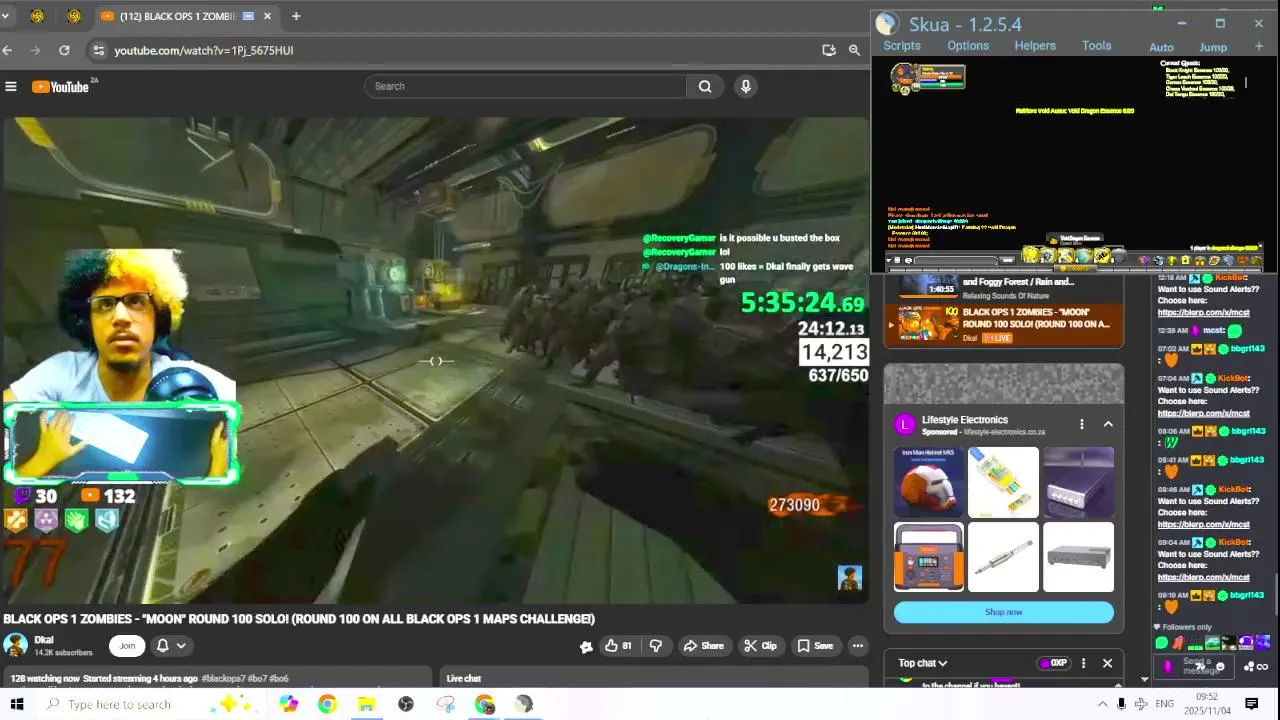The width and height of the screenshot is (1280, 720).
Task: Click Shop now on the ad
Action: tap(1003, 612)
